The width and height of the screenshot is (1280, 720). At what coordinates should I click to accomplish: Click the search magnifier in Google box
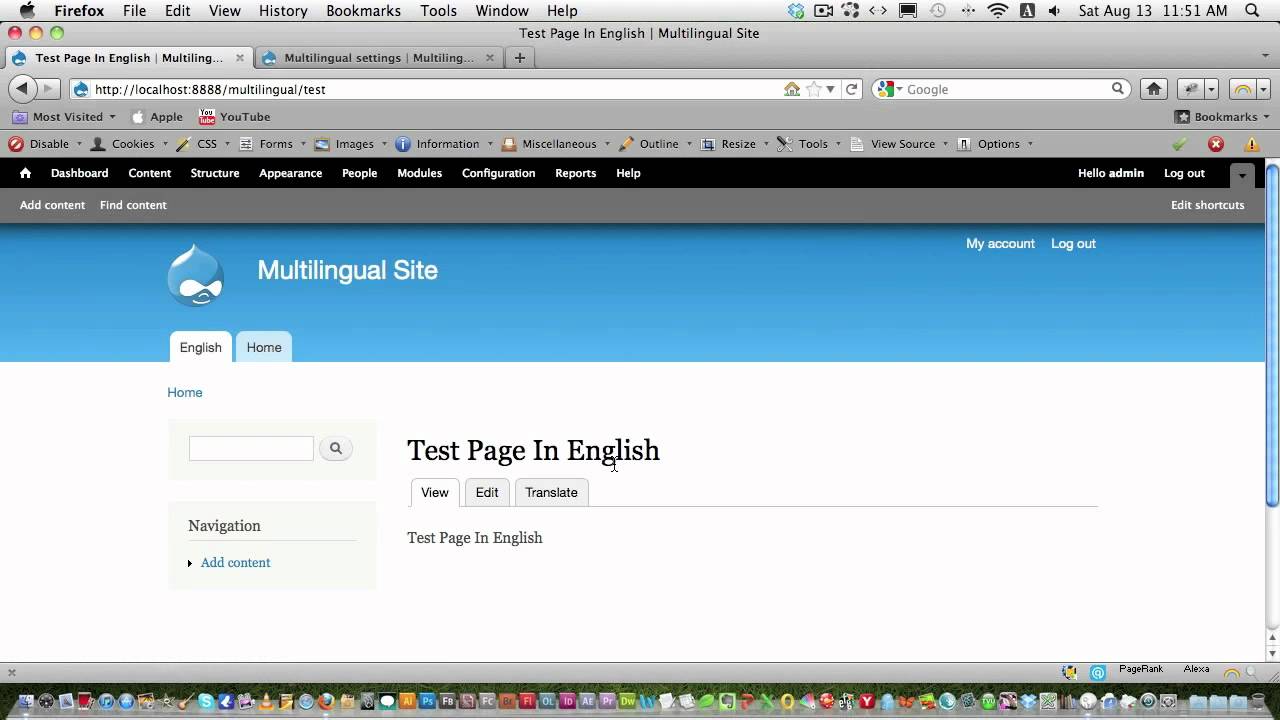coord(1118,89)
